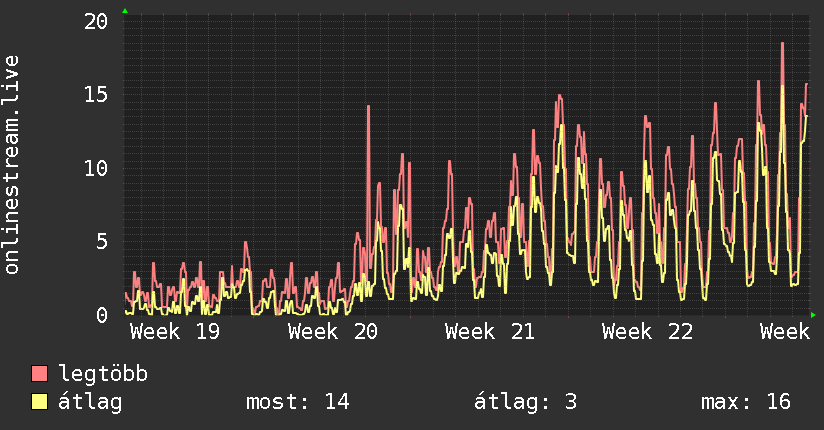Viewport: 824px width, 430px height.
Task: Click the y-axis value 15
Action: pos(96,95)
